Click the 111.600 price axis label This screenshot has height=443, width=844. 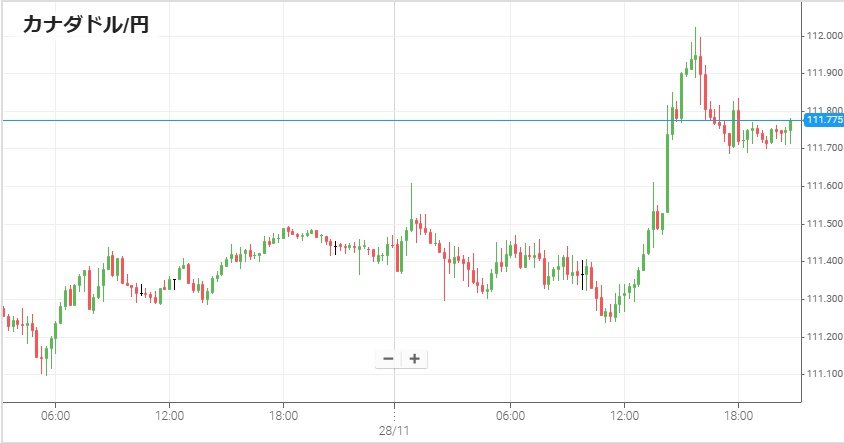click(x=822, y=186)
